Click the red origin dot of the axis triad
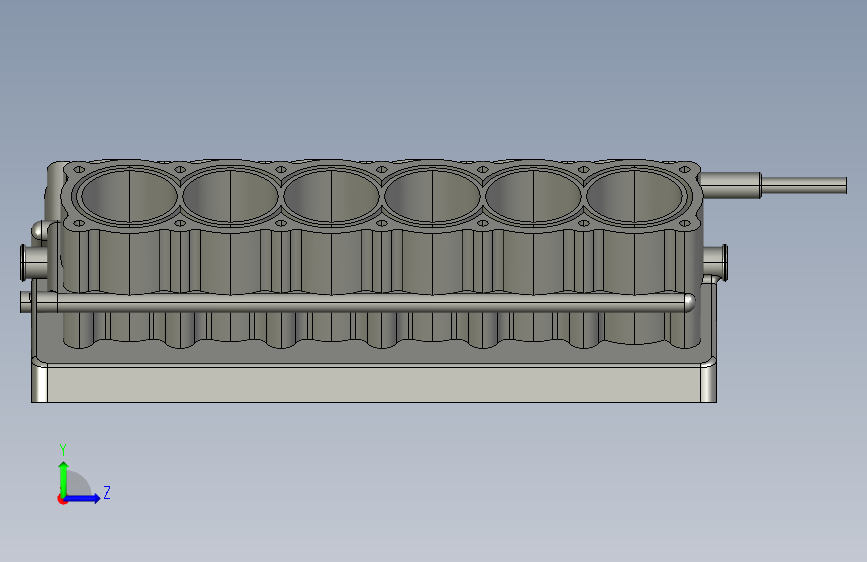This screenshot has height=562, width=867. coord(62,499)
